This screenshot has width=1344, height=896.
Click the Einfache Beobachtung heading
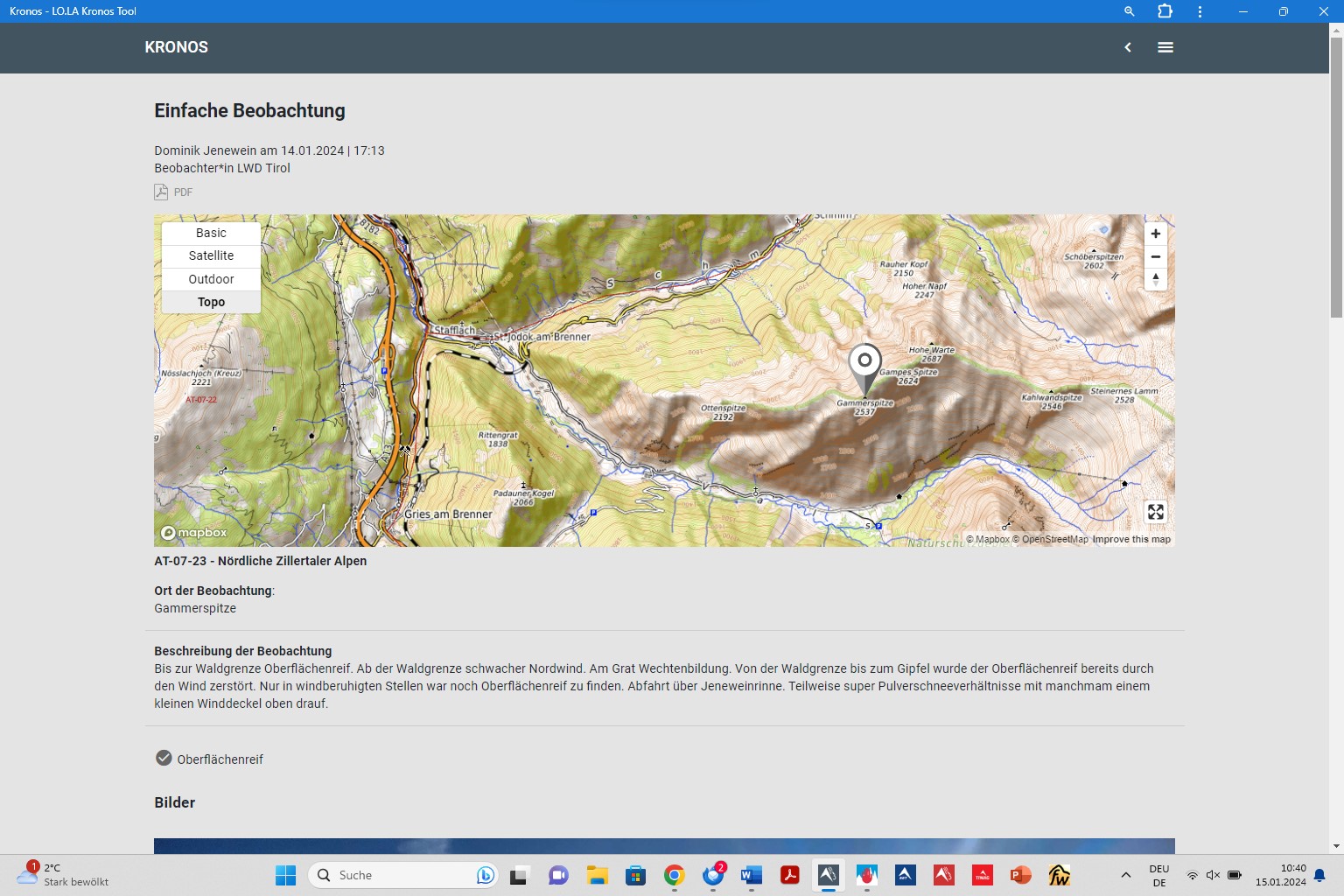point(249,110)
